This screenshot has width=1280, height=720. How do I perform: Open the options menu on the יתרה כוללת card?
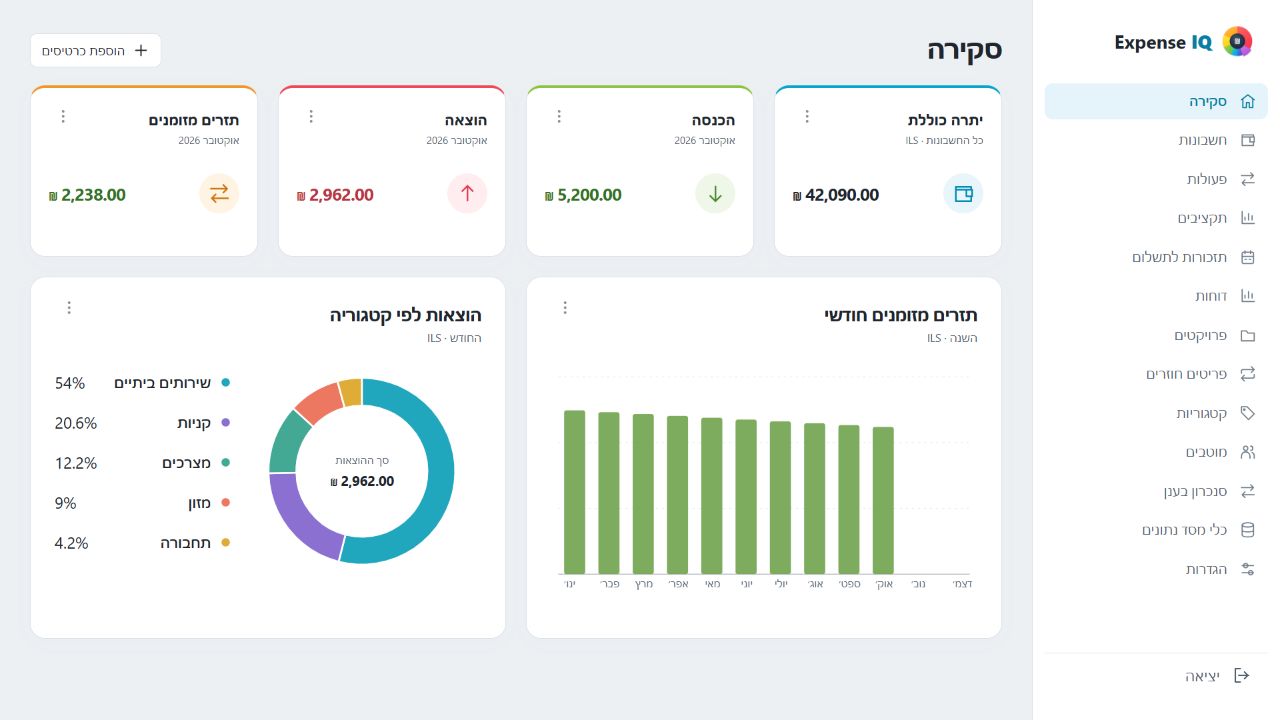807,117
